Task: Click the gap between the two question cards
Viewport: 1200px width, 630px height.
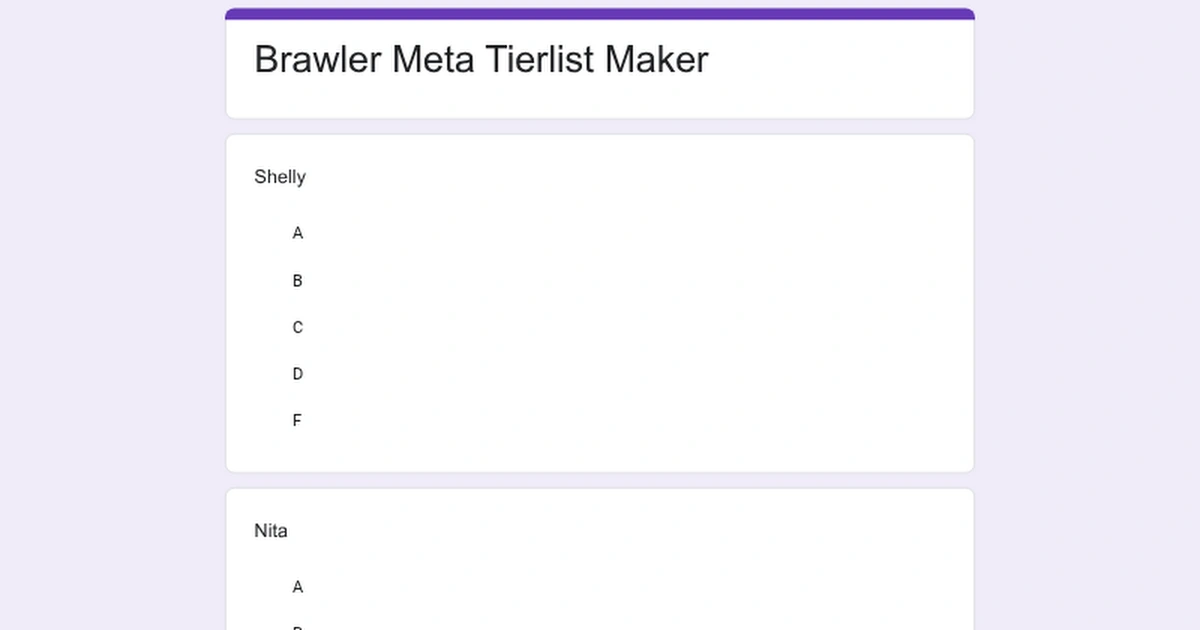Action: tap(600, 478)
